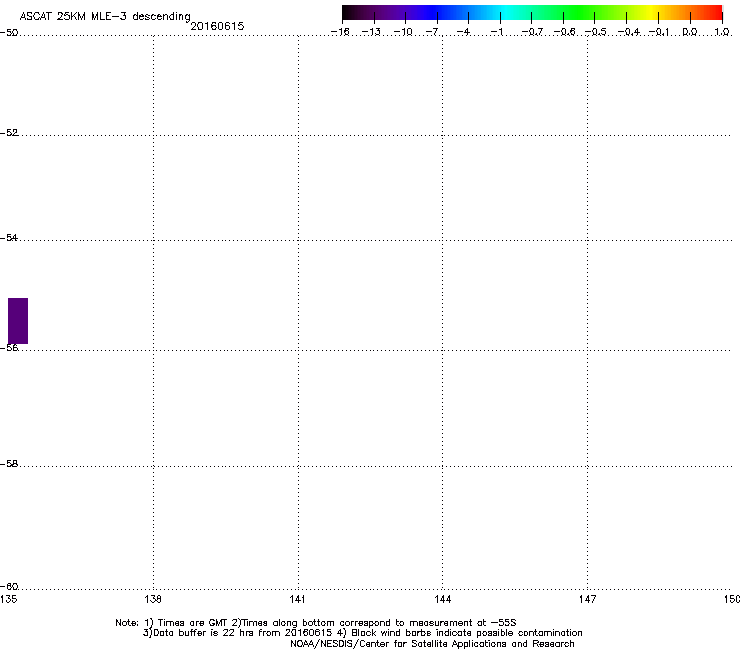The height and width of the screenshot is (650, 740).
Task: Click the 138 longitude axis label
Action: click(153, 599)
